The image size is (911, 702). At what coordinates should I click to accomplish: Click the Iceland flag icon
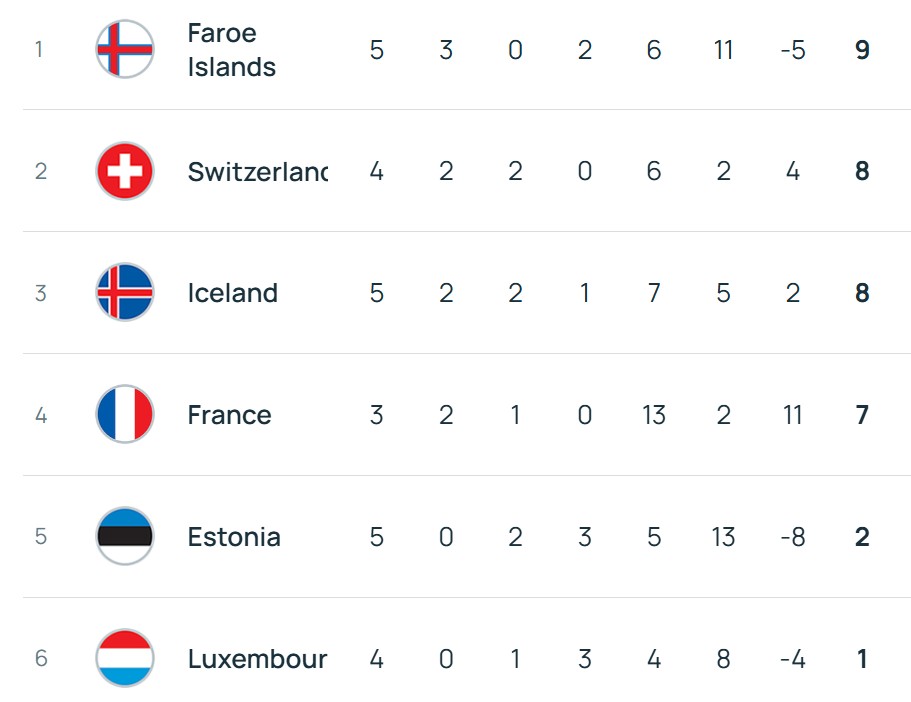click(x=124, y=293)
